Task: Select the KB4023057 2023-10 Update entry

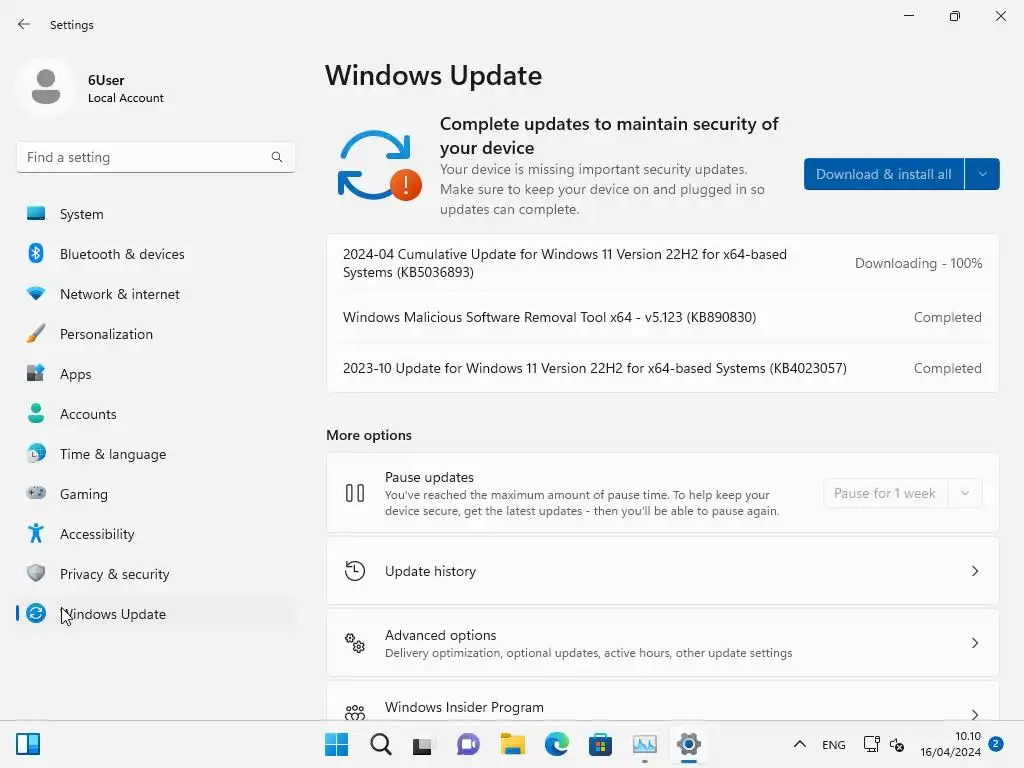Action: click(x=662, y=368)
